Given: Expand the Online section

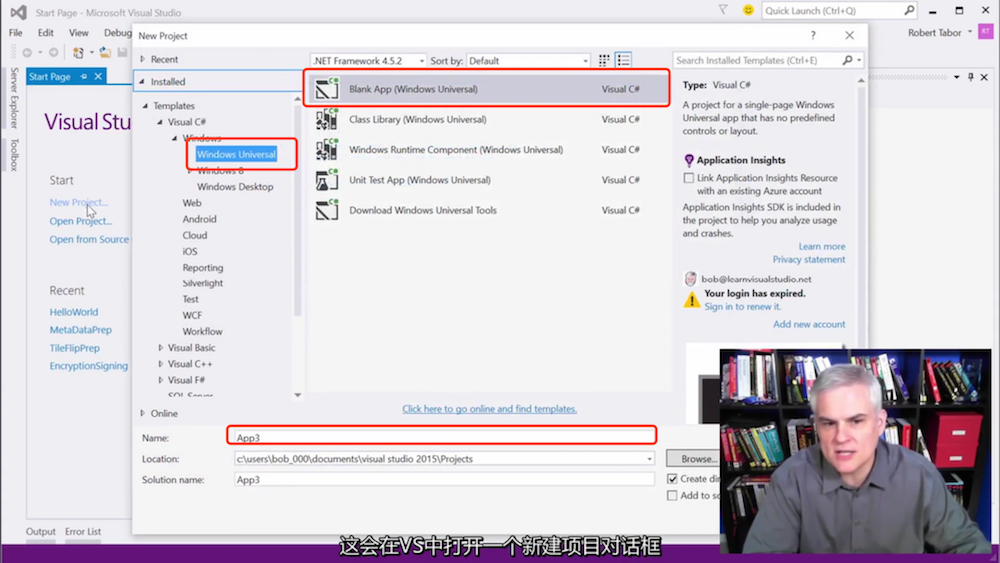Looking at the screenshot, I should pyautogui.click(x=143, y=413).
